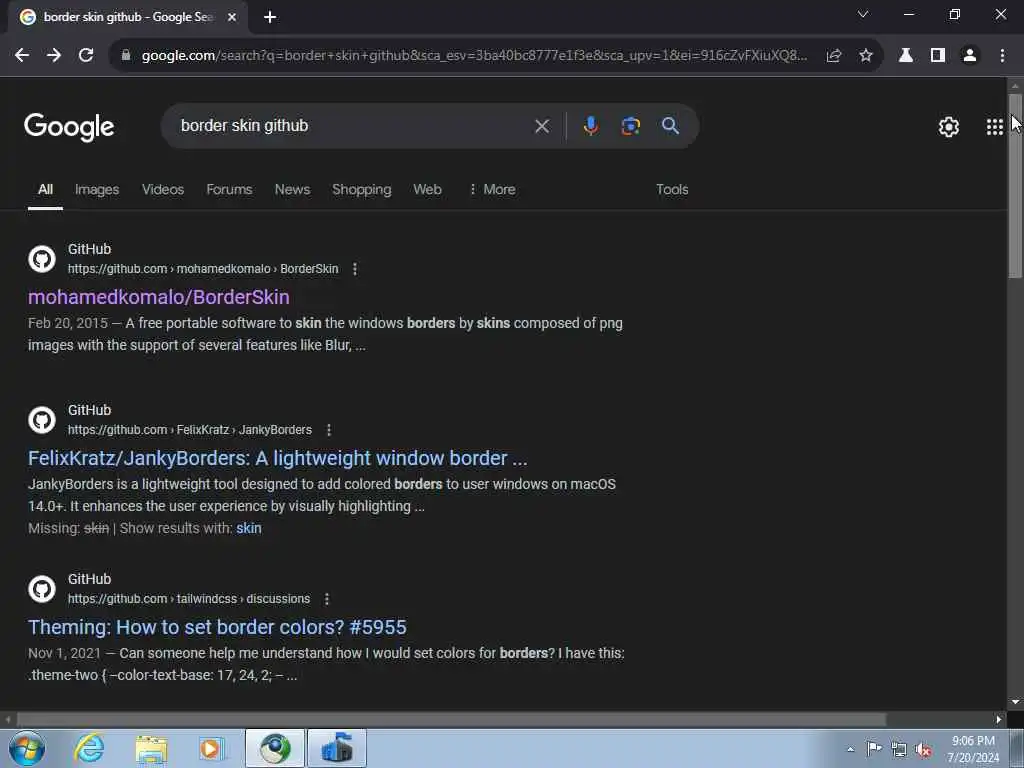Open the Chrome profile menu
Image resolution: width=1024 pixels, height=768 pixels.
coord(970,56)
